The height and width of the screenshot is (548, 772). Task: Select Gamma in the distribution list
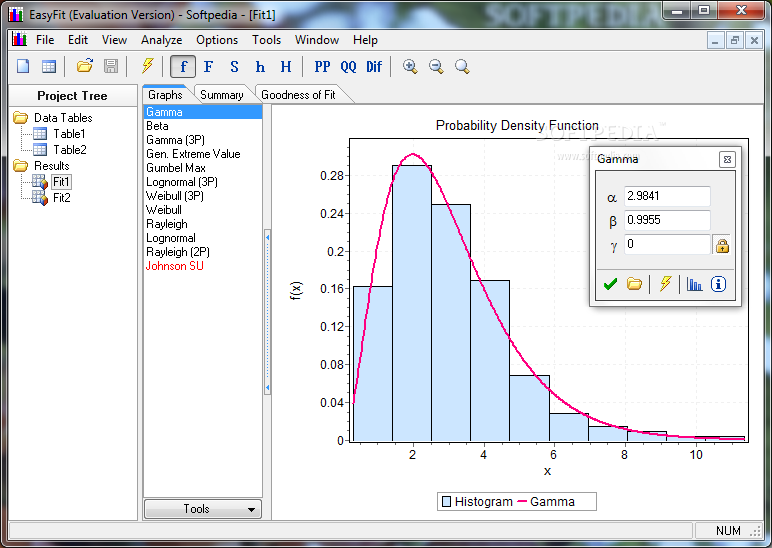(x=203, y=112)
